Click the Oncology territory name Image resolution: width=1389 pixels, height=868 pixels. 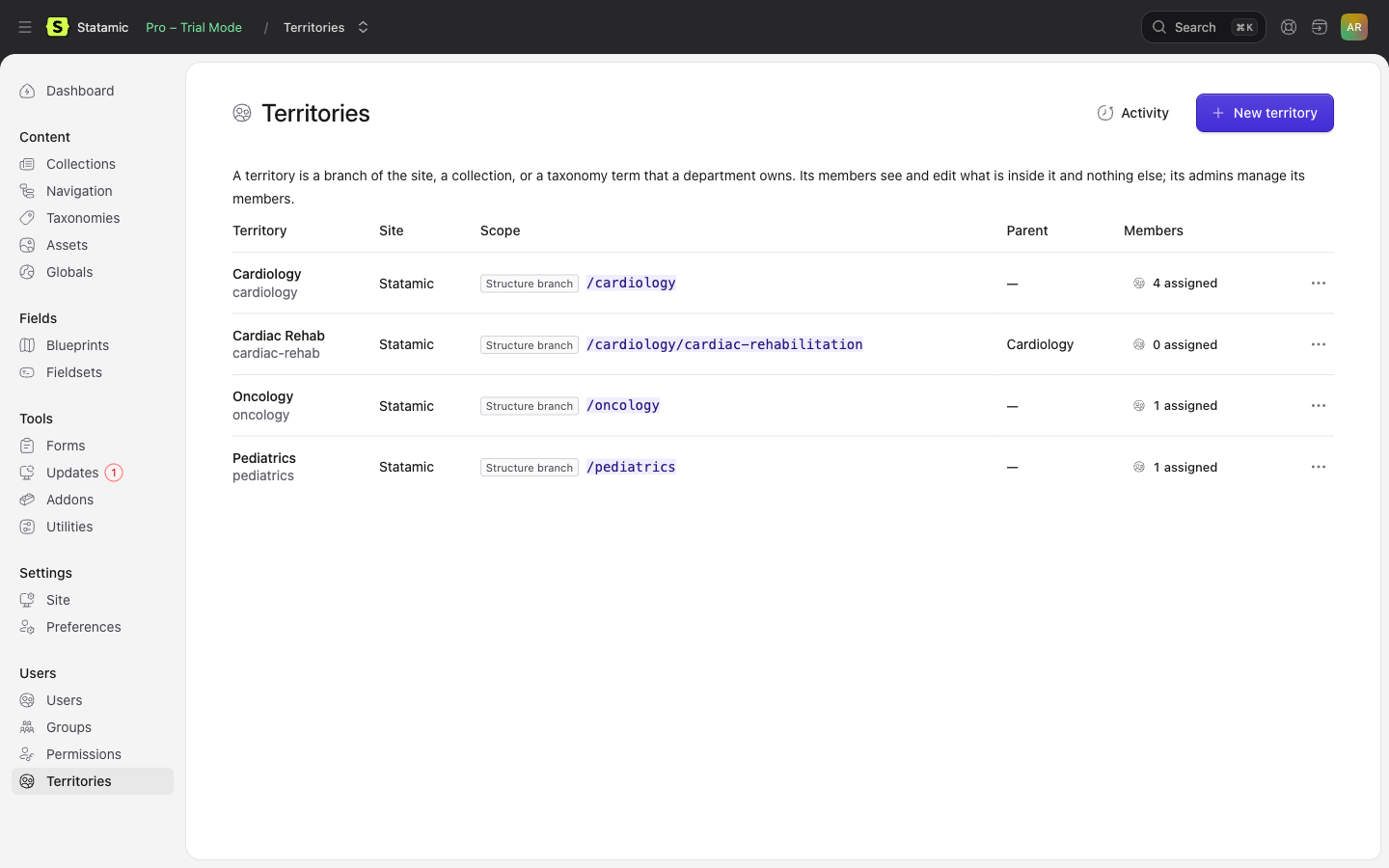coord(262,396)
